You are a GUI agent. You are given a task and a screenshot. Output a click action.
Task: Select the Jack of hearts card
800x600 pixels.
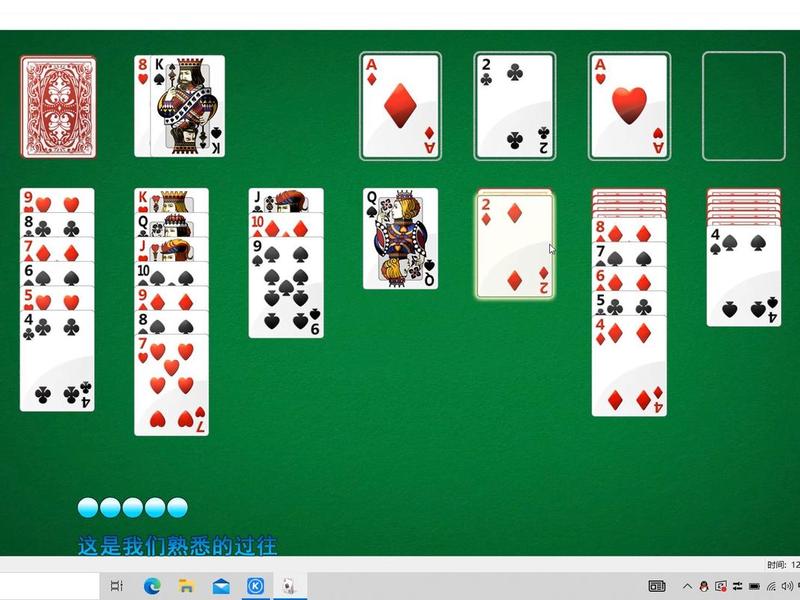point(171,249)
